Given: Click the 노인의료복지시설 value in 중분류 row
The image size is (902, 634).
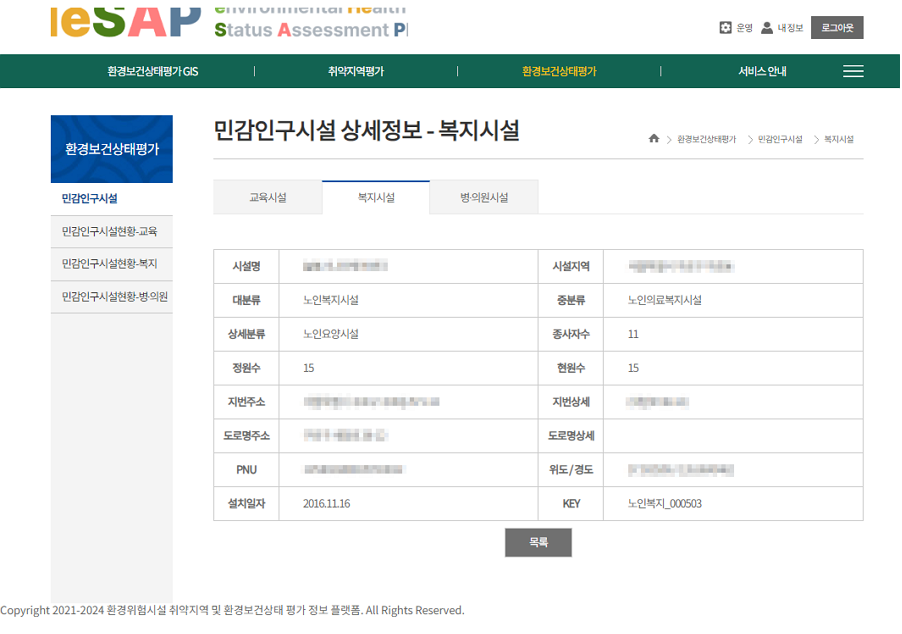Looking at the screenshot, I should (664, 300).
